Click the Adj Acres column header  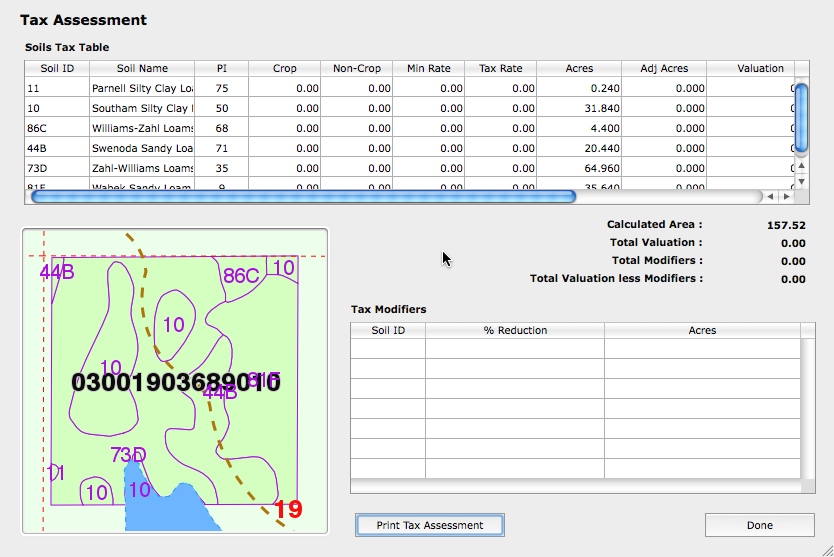664,68
